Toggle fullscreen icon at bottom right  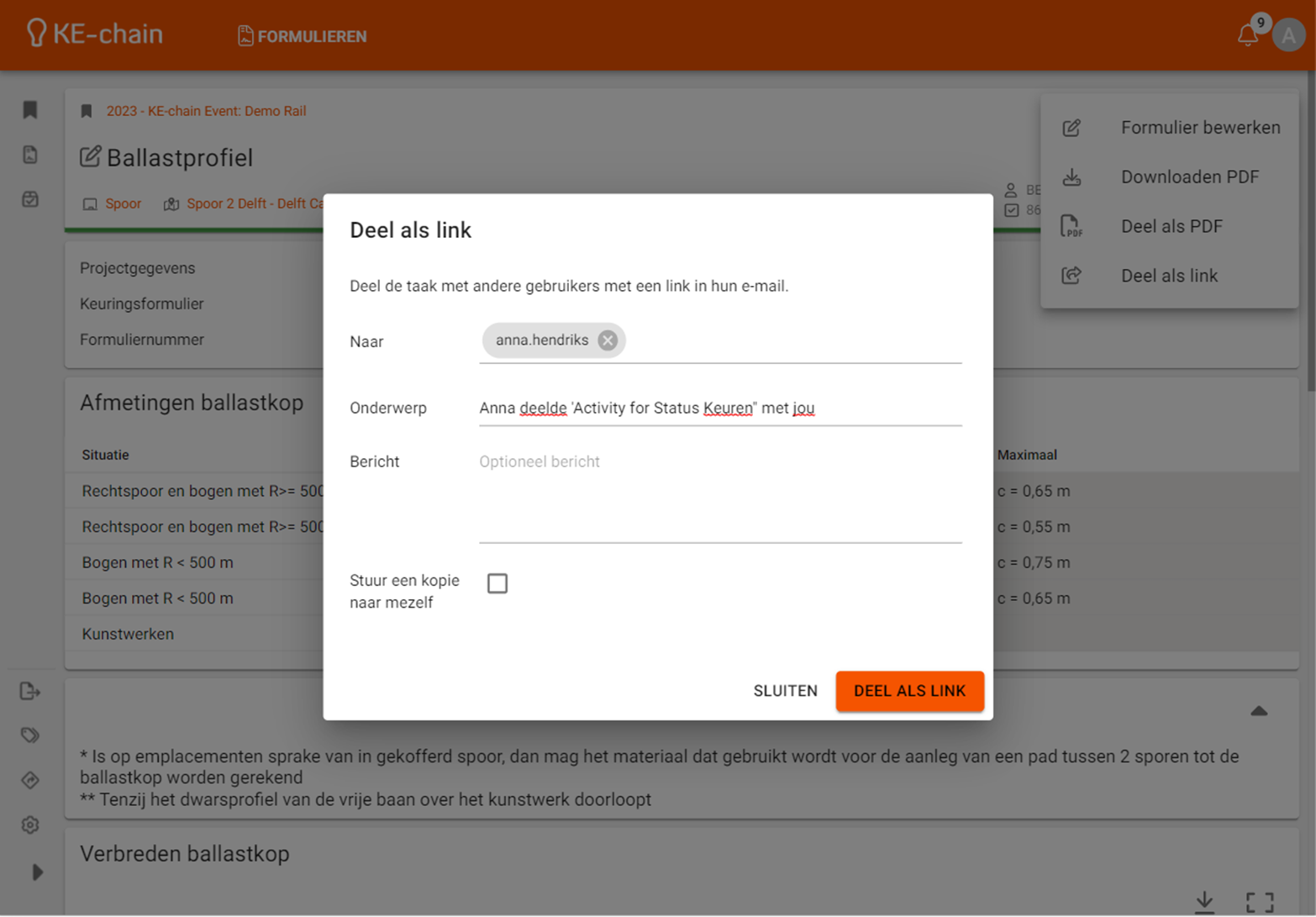tap(1259, 902)
